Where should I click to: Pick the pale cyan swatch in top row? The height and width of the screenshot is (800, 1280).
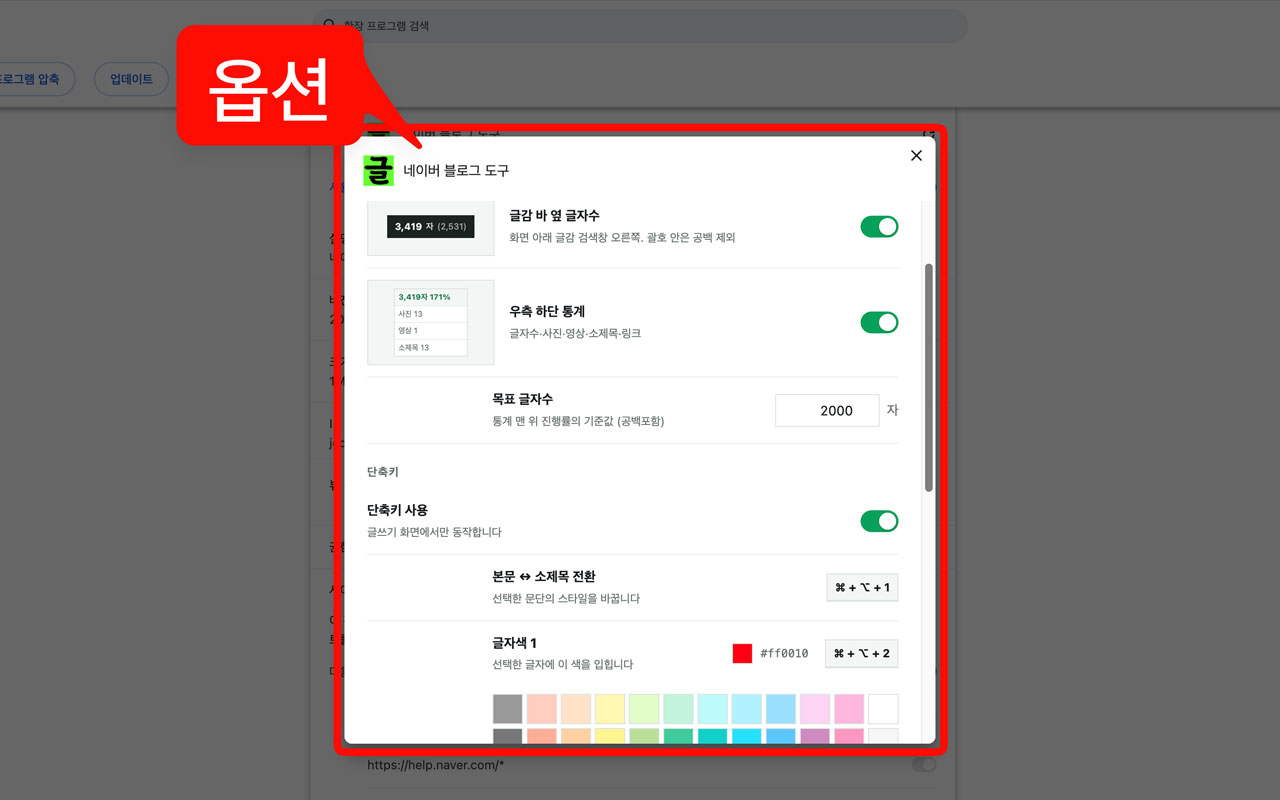pyautogui.click(x=712, y=709)
